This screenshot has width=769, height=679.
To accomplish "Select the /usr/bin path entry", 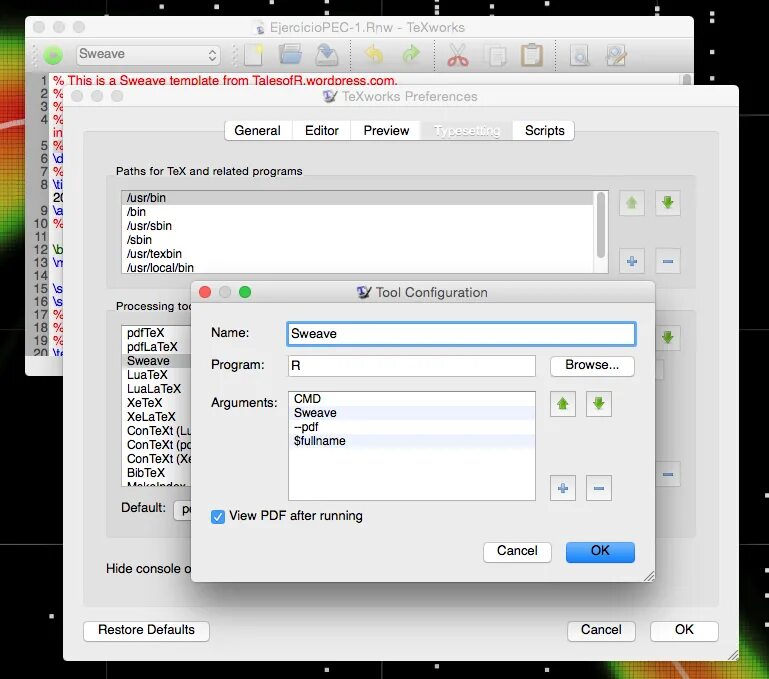I will pos(358,198).
